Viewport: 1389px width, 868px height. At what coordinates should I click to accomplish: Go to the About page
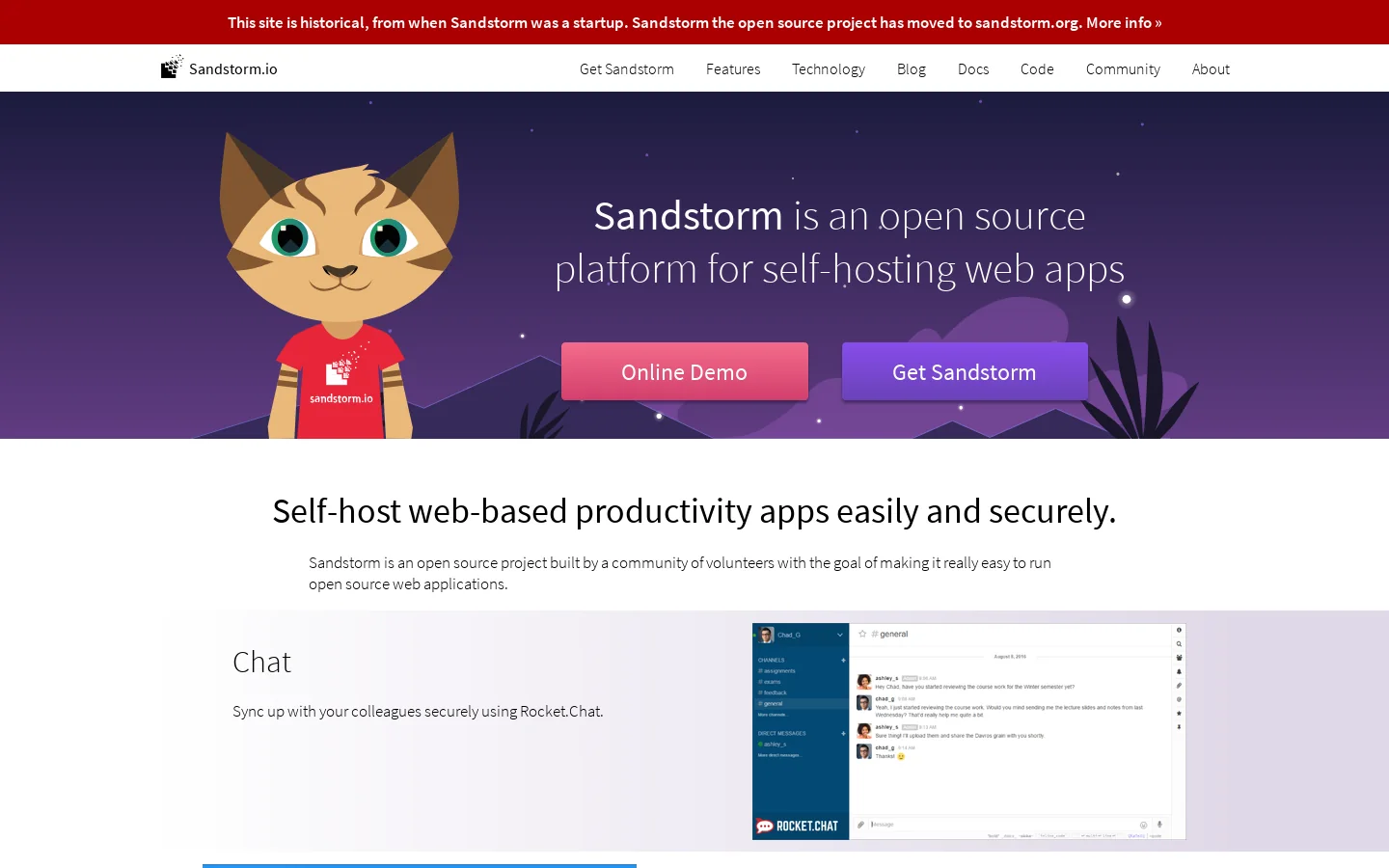[x=1211, y=69]
